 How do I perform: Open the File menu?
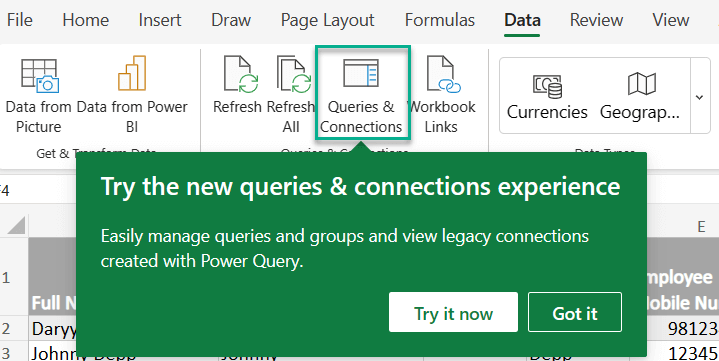pos(20,20)
